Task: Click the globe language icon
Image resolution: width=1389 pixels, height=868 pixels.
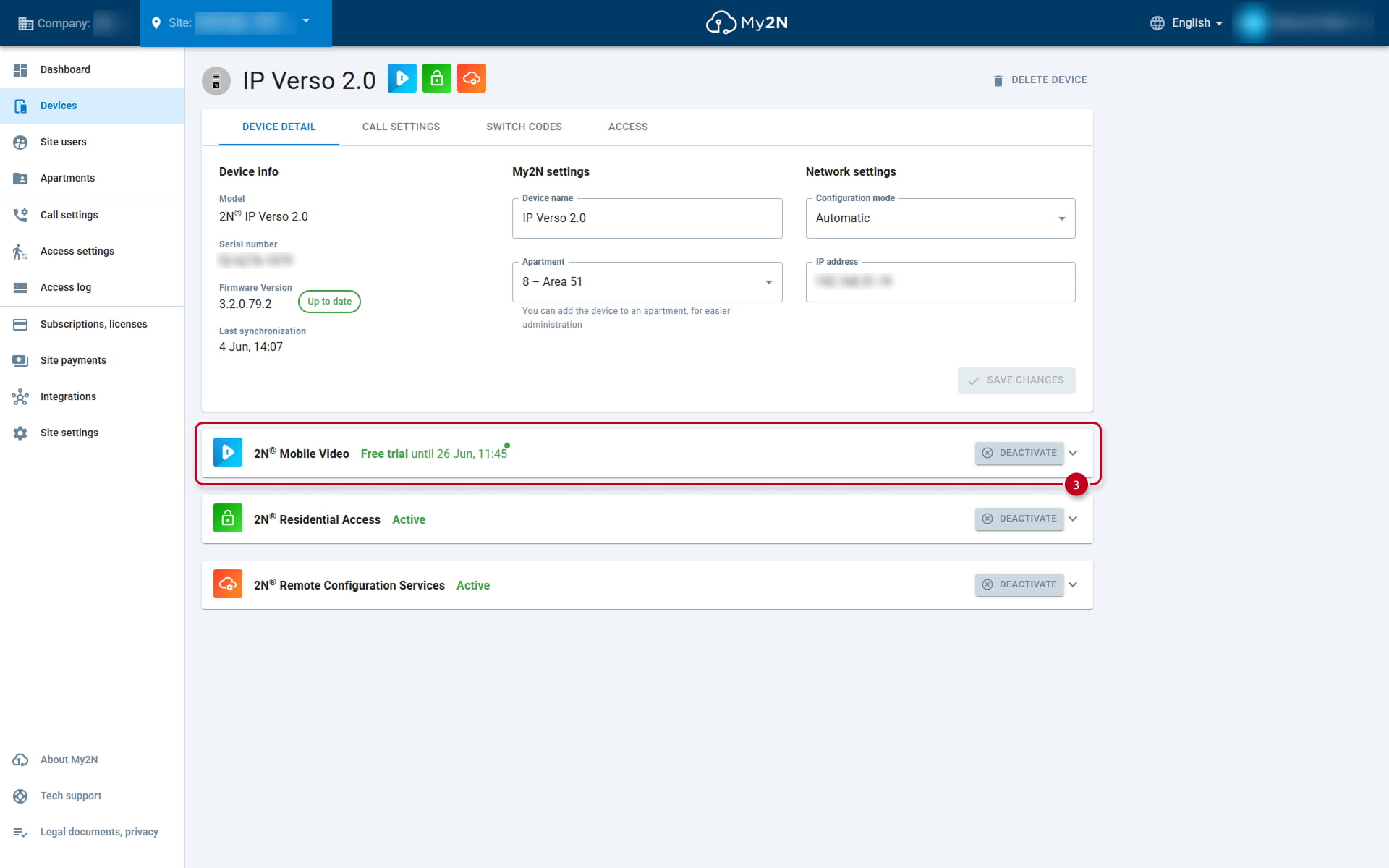Action: point(1157,23)
